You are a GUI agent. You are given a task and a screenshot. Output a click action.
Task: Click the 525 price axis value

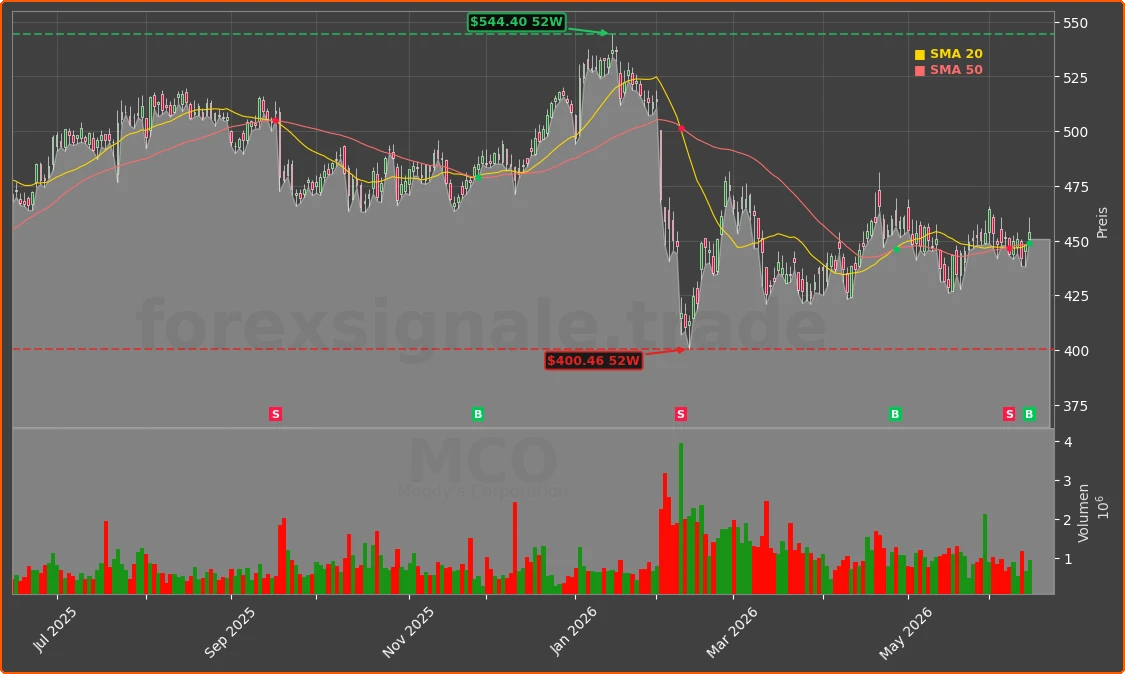(x=1075, y=78)
